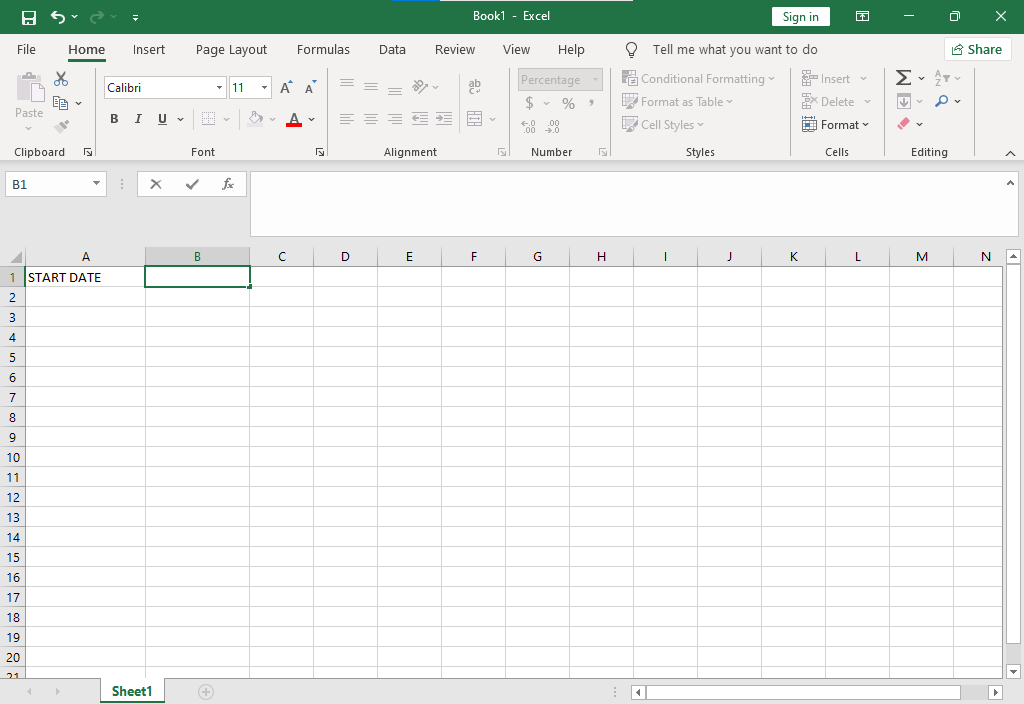The image size is (1024, 704).
Task: Select cell A1 containing START DATE
Action: tap(85, 277)
